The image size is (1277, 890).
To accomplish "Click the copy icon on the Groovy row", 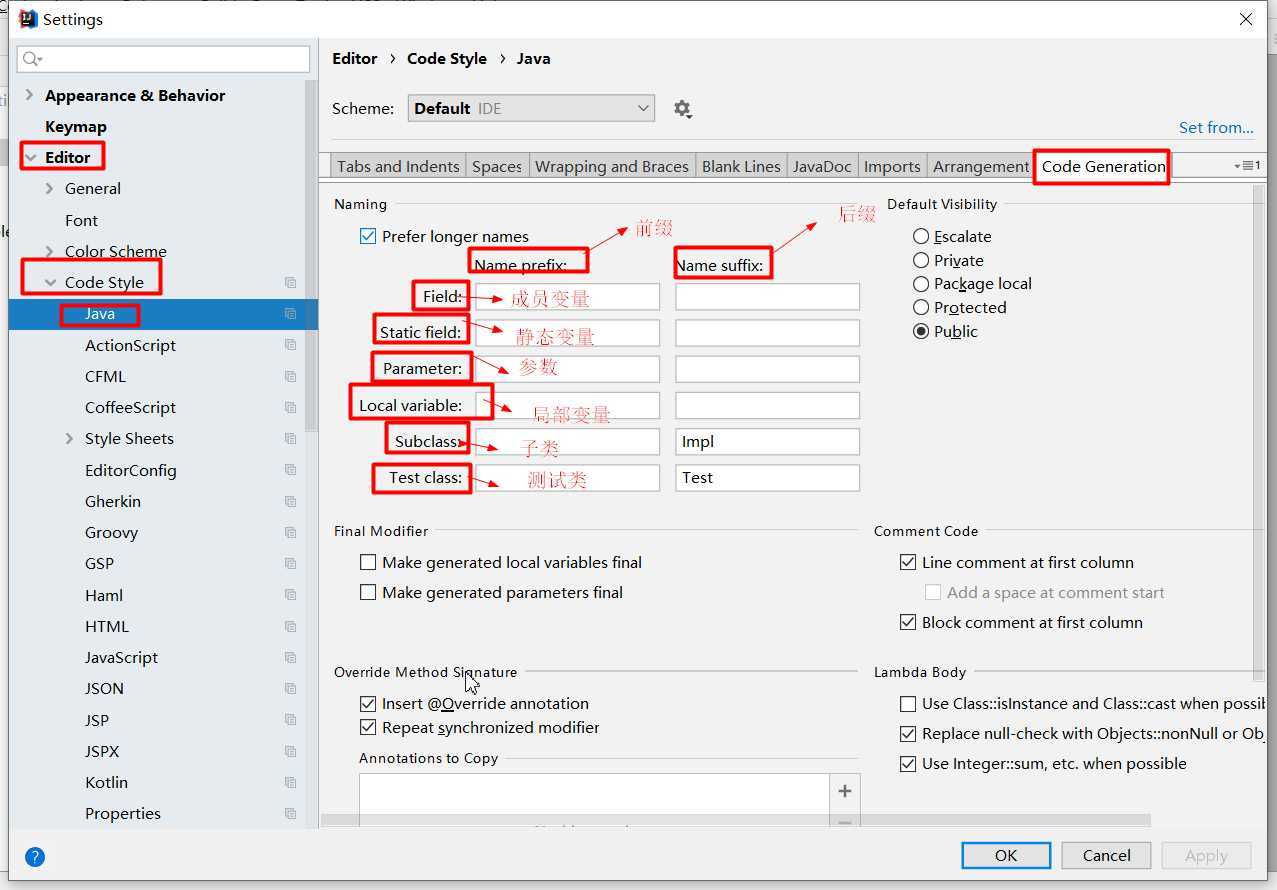I will point(290,533).
